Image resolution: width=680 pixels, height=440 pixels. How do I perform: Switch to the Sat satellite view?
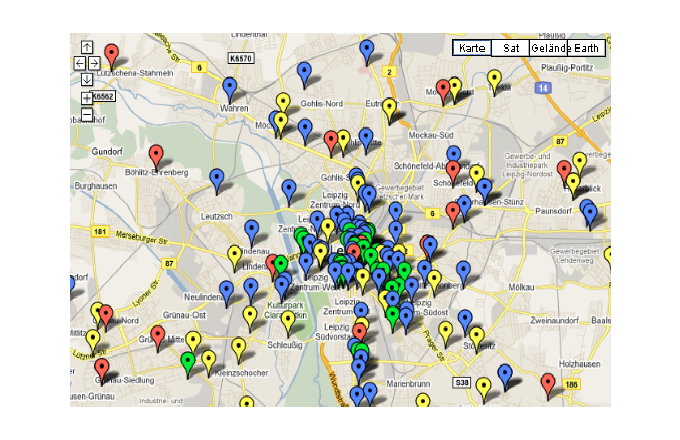[510, 48]
